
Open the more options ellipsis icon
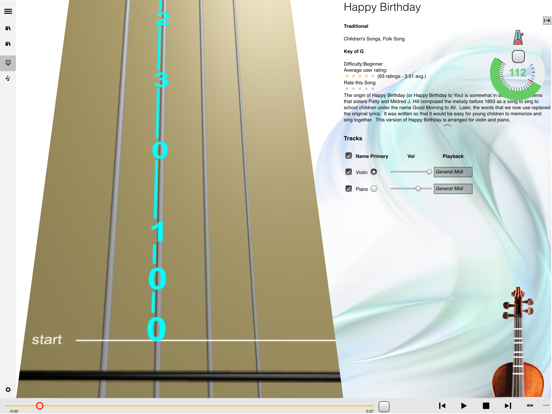546,406
